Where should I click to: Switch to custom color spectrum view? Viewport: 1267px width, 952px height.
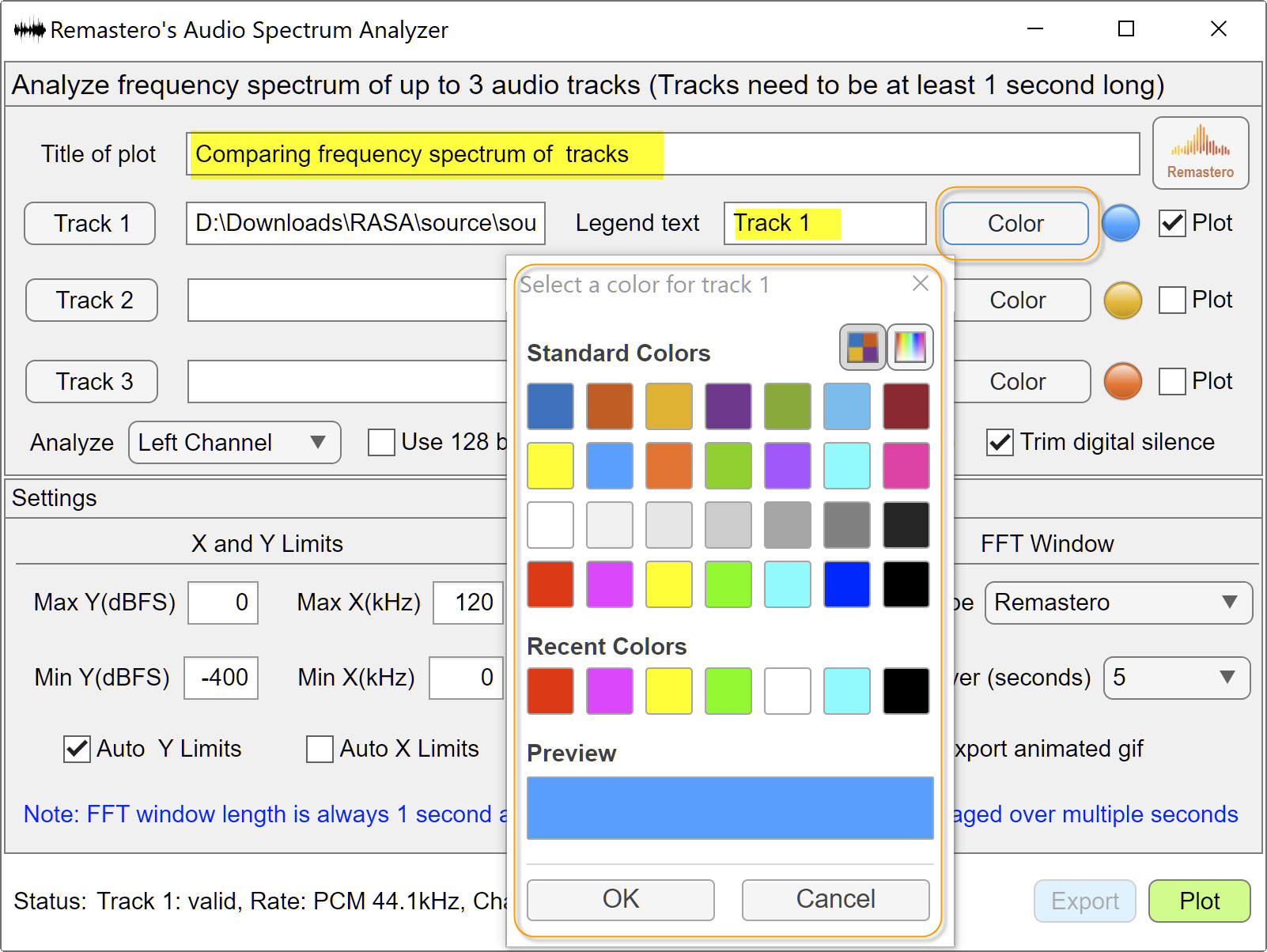(x=910, y=347)
